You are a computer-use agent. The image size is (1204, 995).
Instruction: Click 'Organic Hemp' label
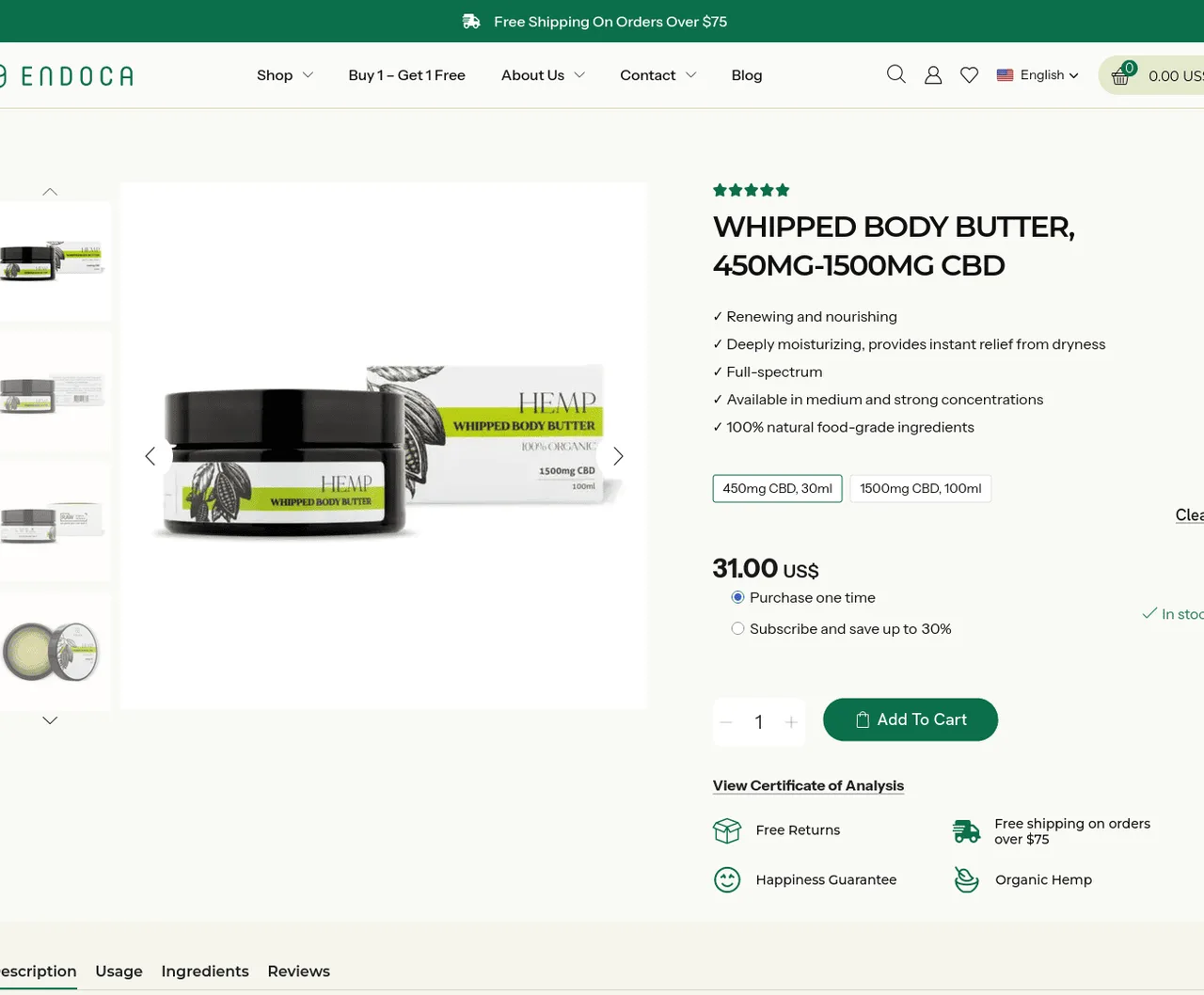pos(1043,880)
